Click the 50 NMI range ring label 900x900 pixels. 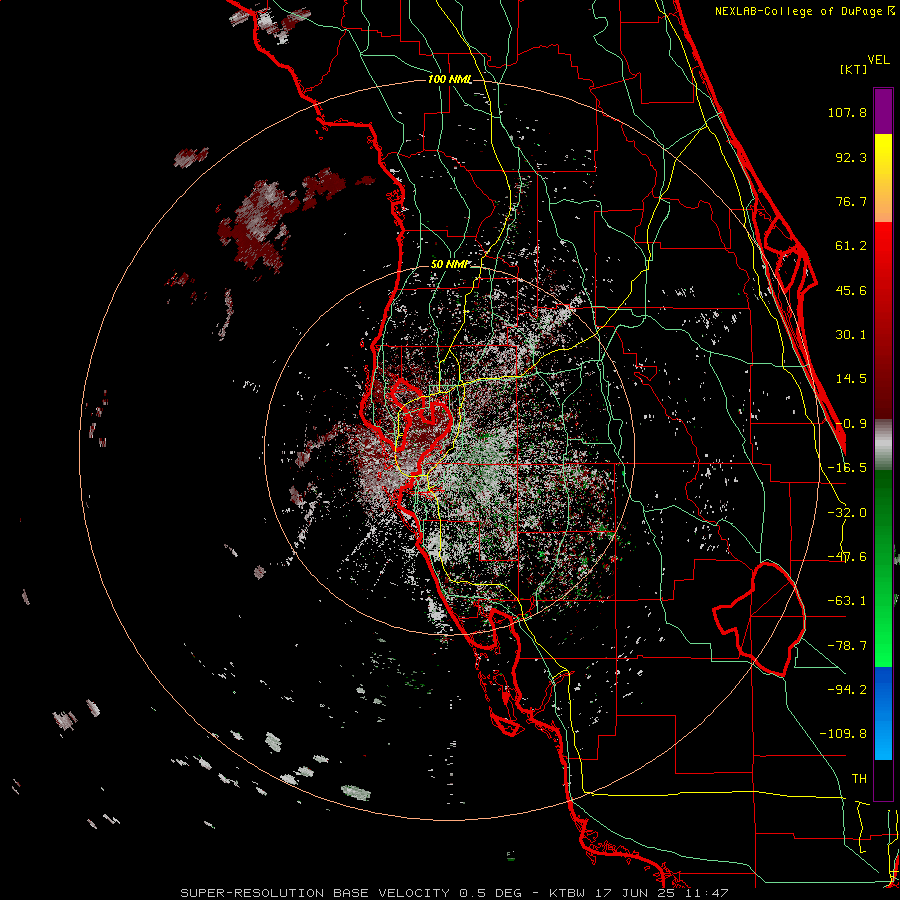pyautogui.click(x=449, y=264)
